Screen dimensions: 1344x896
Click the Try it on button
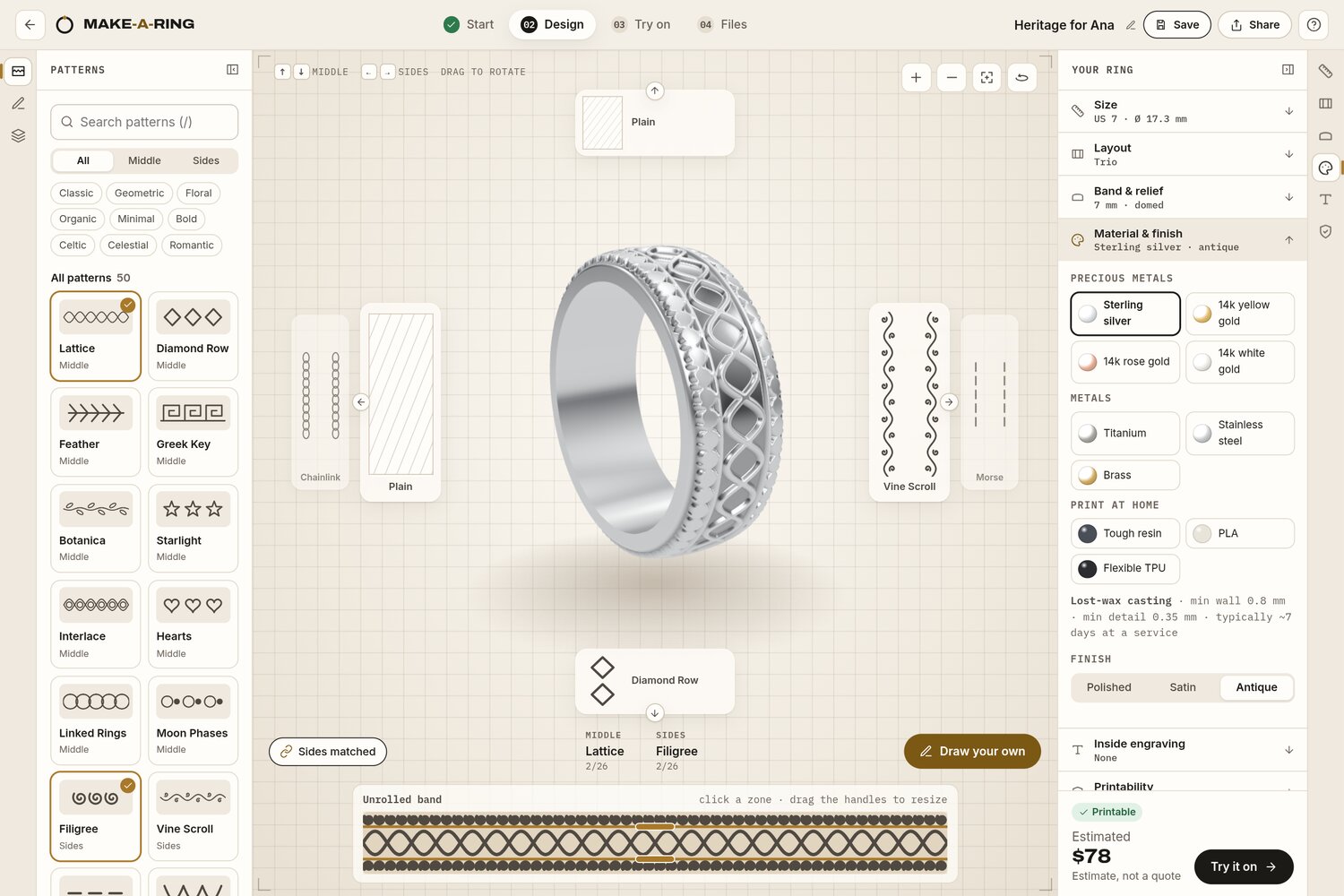click(1244, 866)
